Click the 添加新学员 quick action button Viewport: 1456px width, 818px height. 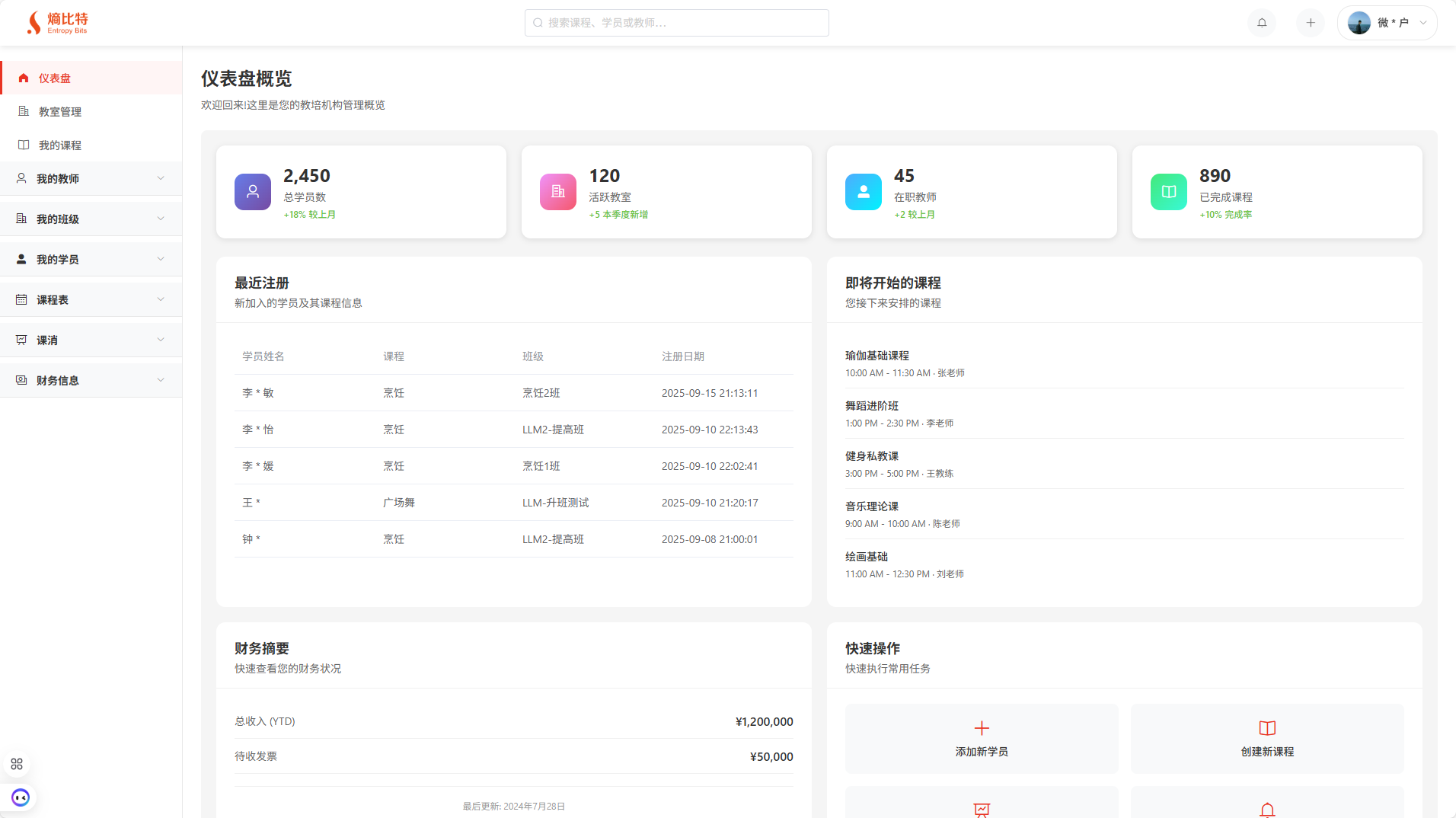[981, 738]
